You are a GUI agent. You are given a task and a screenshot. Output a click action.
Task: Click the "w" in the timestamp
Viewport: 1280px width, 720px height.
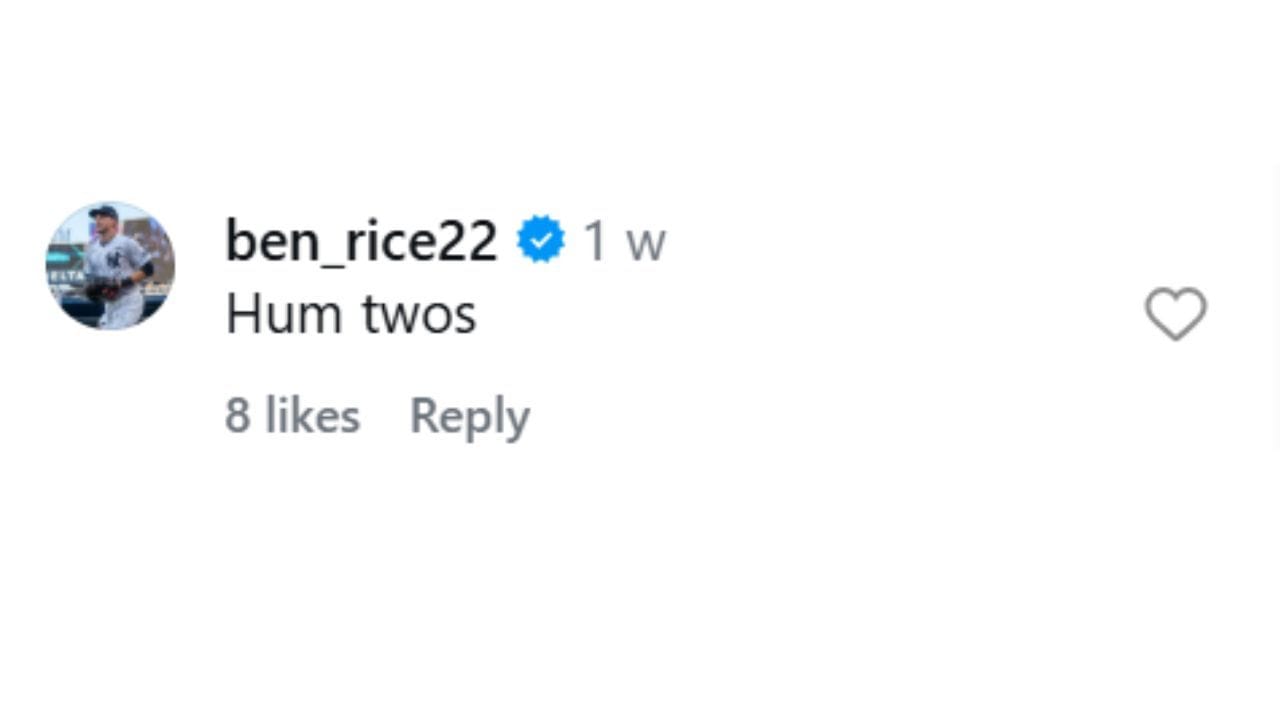(646, 243)
